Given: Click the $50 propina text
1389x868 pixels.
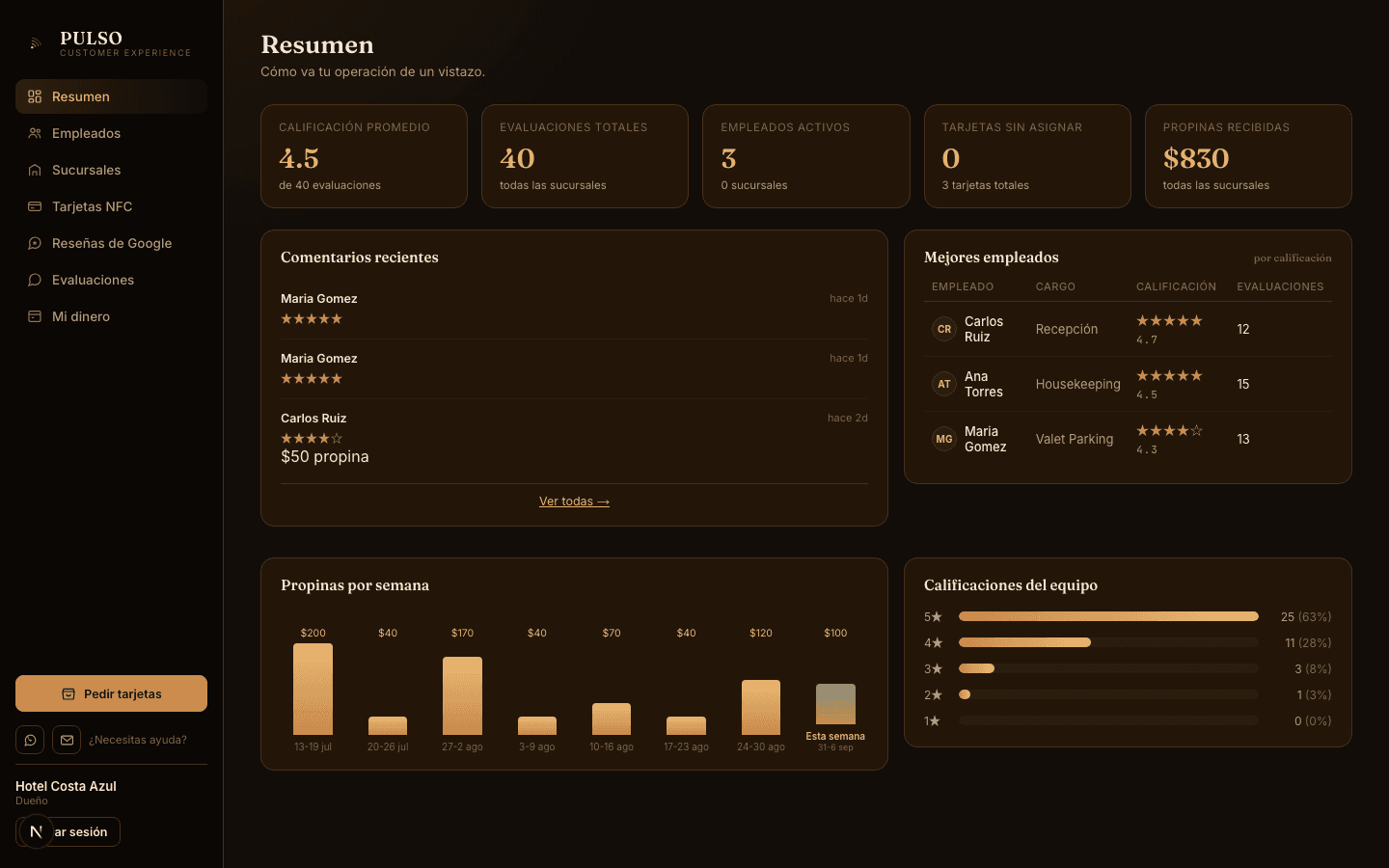Looking at the screenshot, I should pyautogui.click(x=325, y=457).
